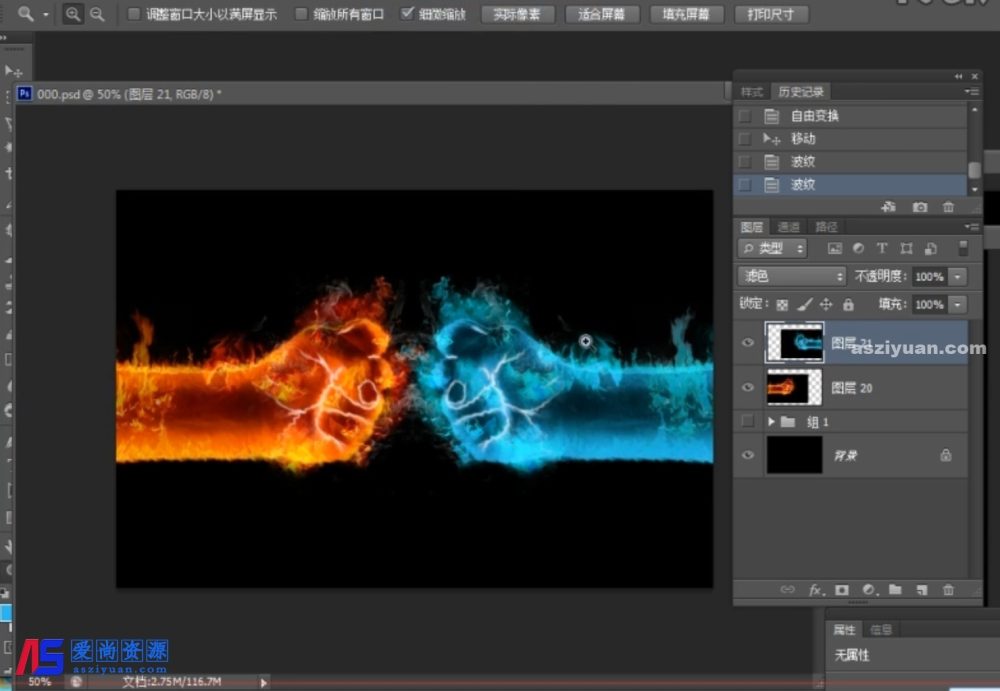Filter for smart objects icon
The height and width of the screenshot is (691, 1000).
[930, 249]
